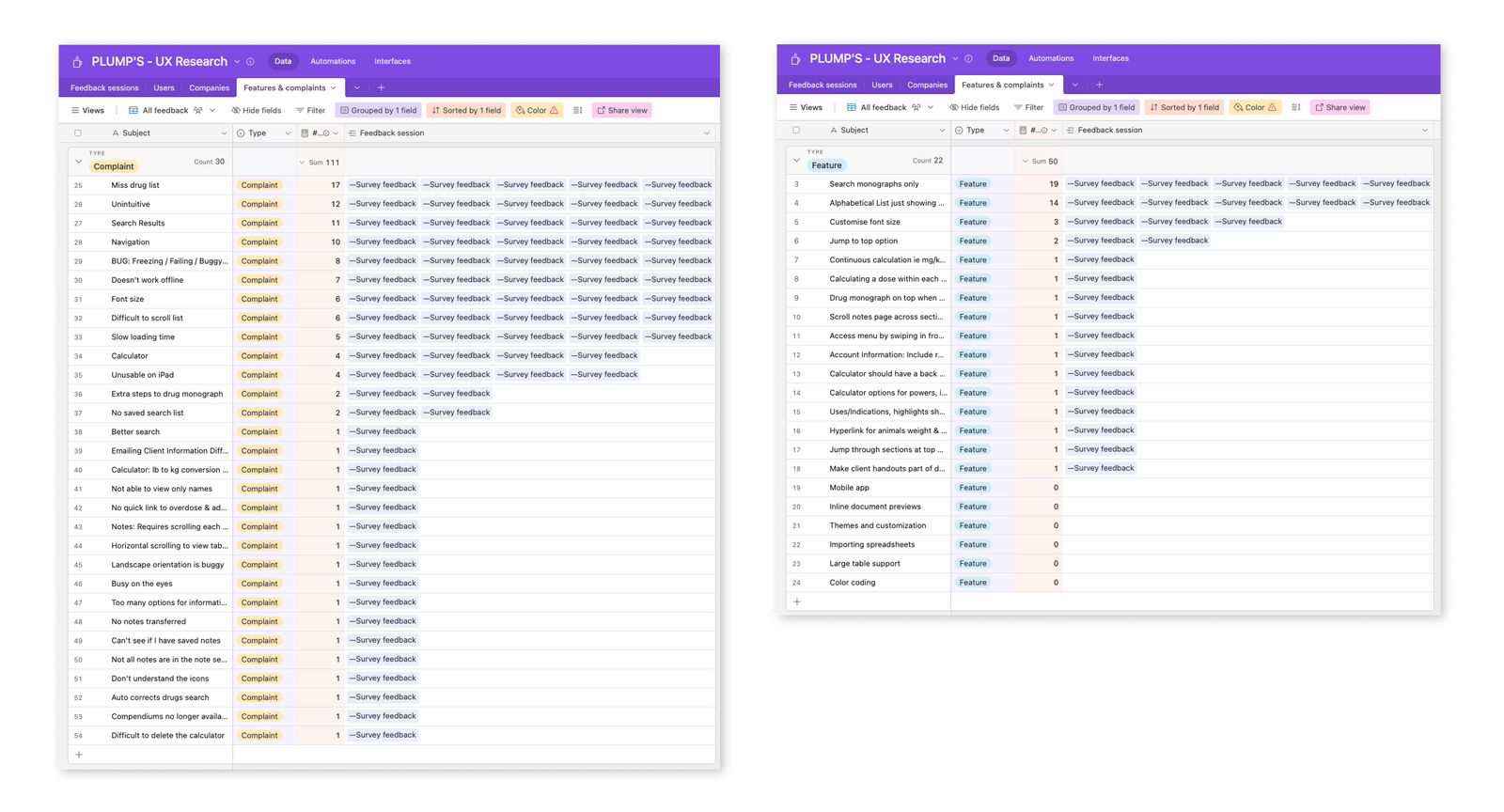
Task: Collapse the Complaint group in left window
Action: pyautogui.click(x=78, y=162)
